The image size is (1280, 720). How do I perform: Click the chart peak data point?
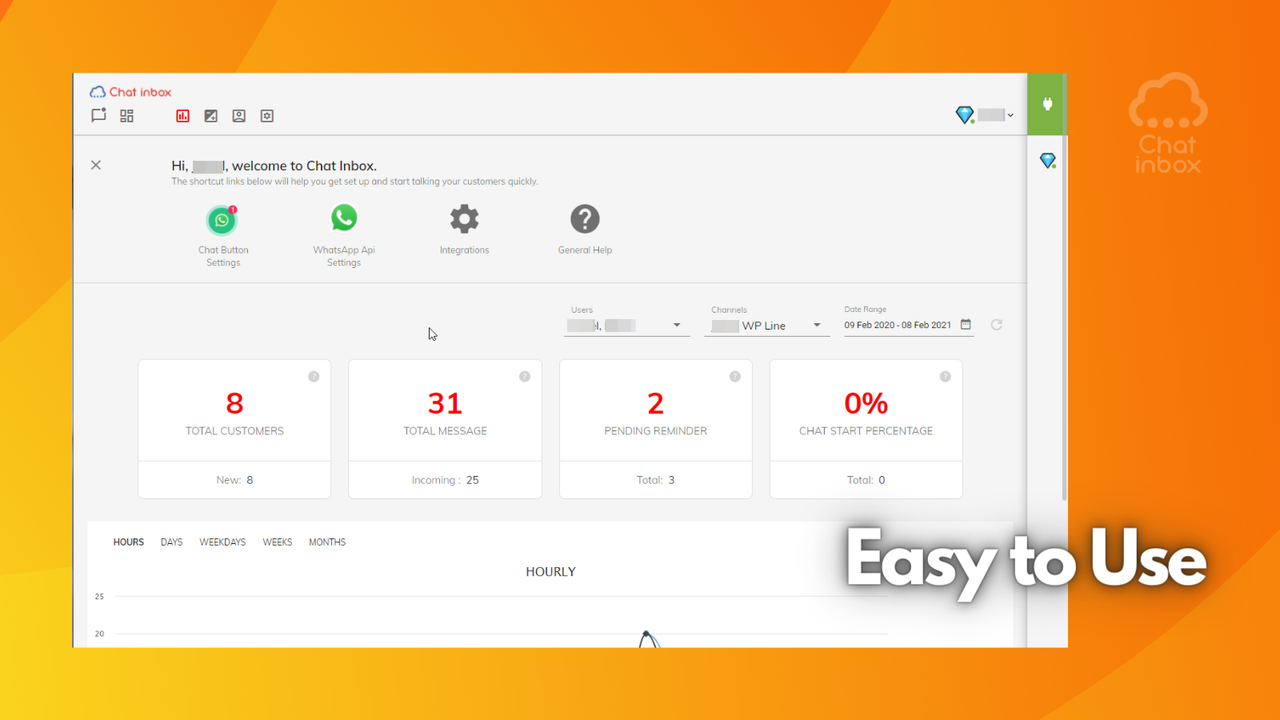(647, 633)
